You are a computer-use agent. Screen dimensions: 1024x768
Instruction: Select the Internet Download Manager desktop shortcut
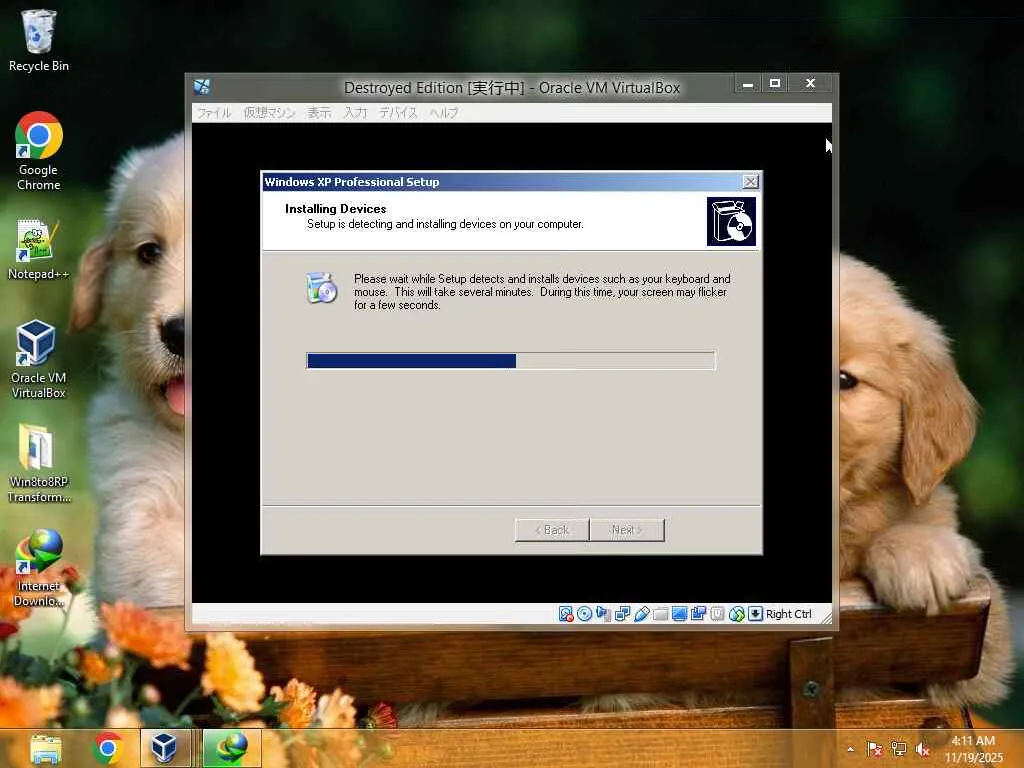point(39,568)
